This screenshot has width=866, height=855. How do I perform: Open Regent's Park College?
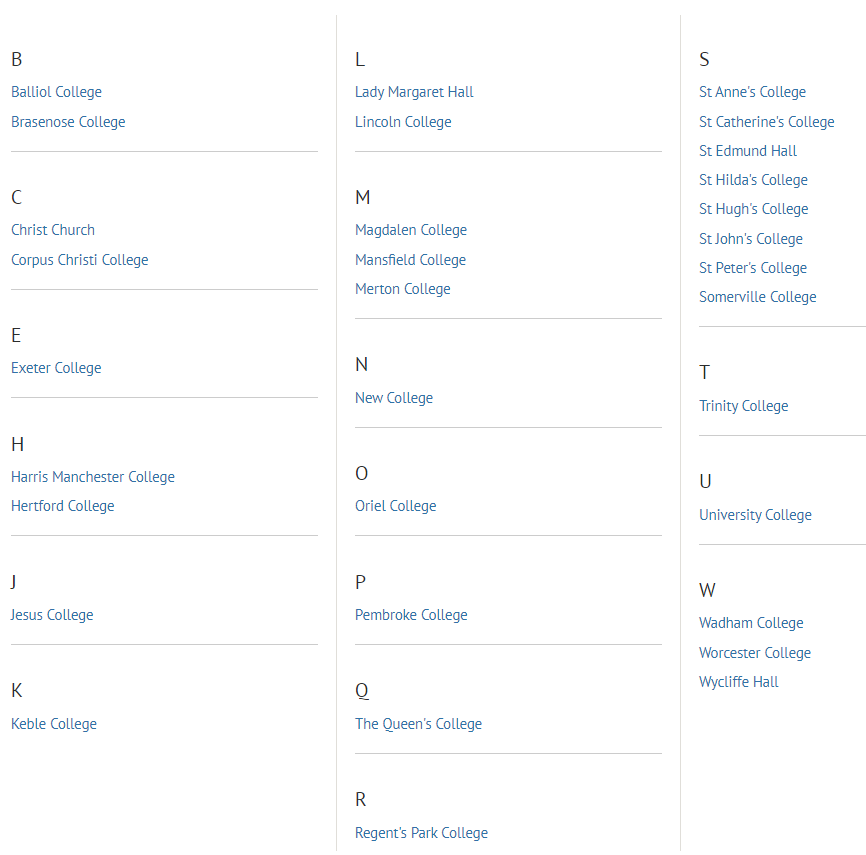[x=421, y=833]
